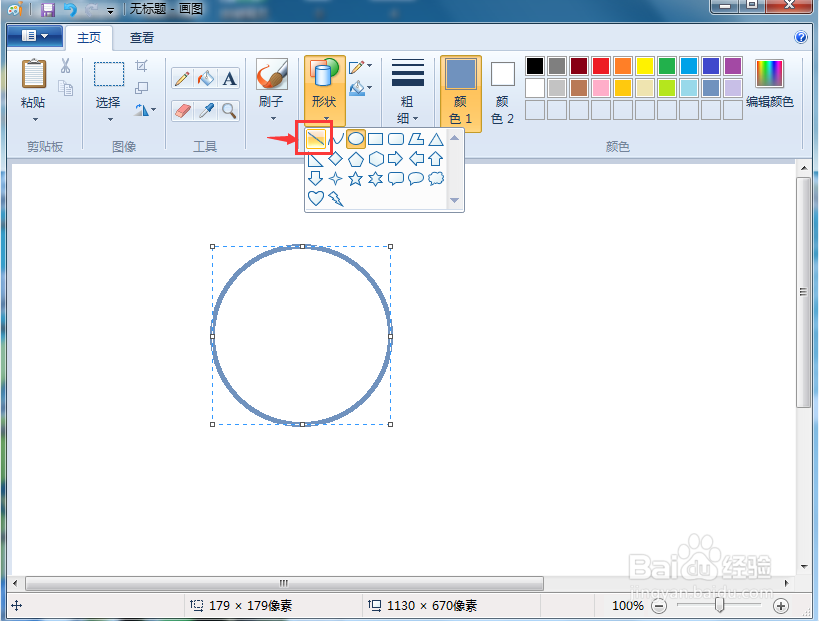Select the rounded rectangle shape
Screen dimensions: 819x621
pos(396,139)
